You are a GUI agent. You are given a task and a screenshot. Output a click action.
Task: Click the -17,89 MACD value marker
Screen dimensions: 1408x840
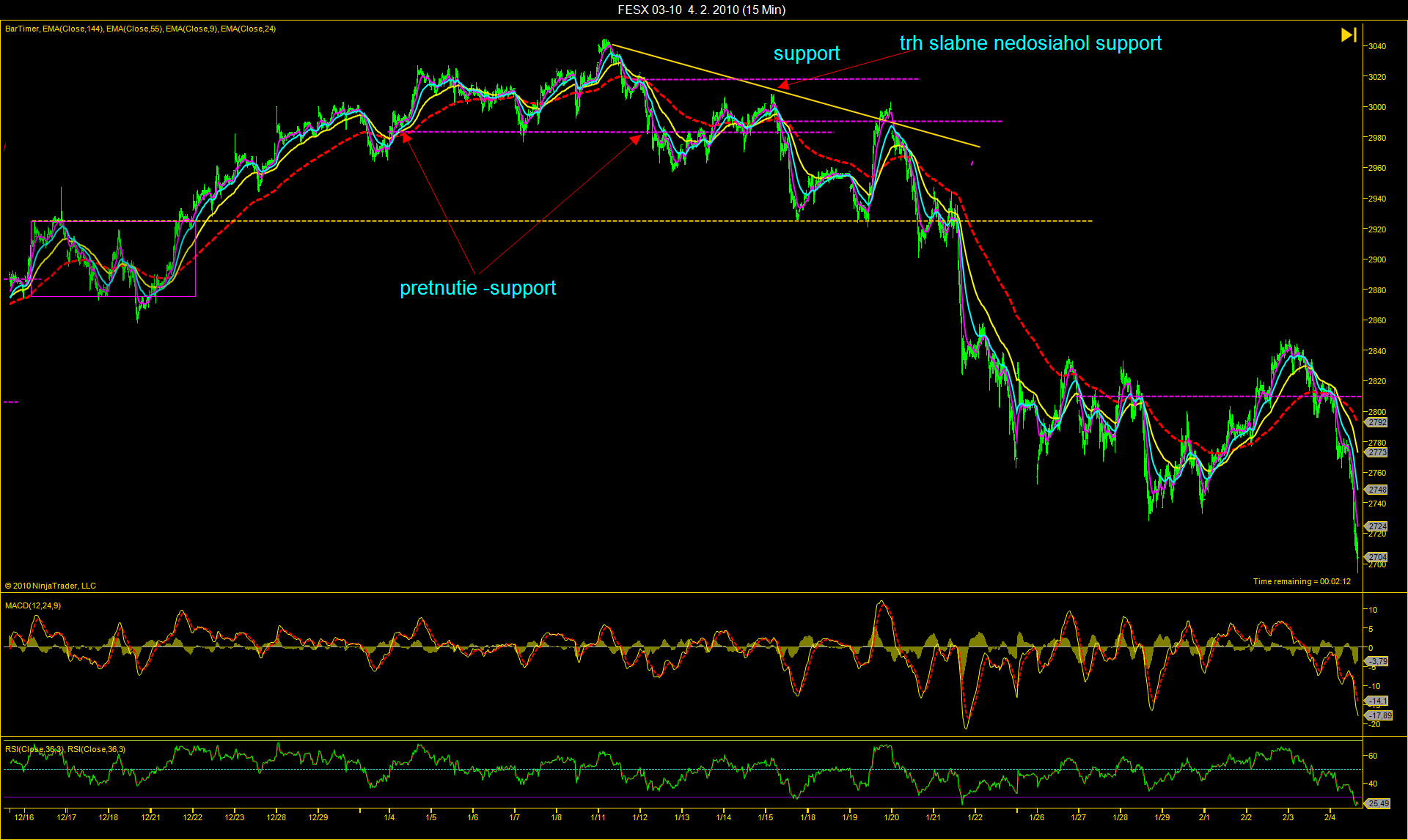pos(1379,715)
